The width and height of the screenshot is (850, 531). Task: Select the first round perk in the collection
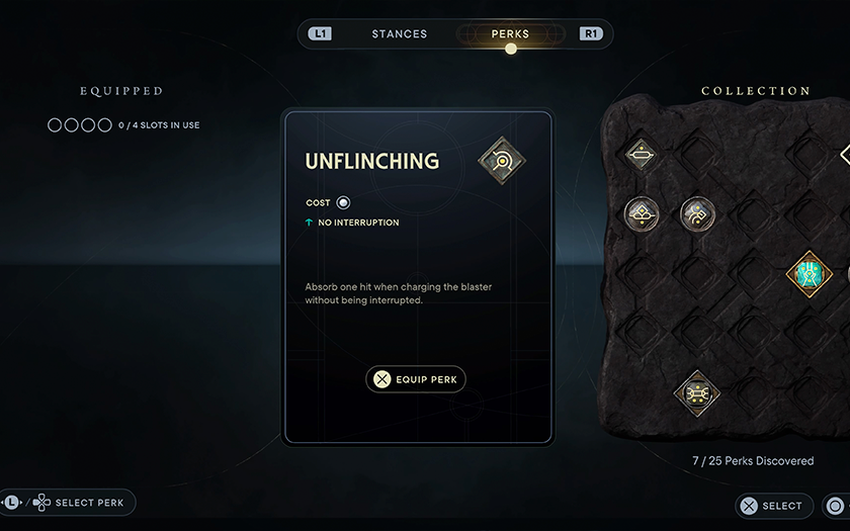[641, 212]
